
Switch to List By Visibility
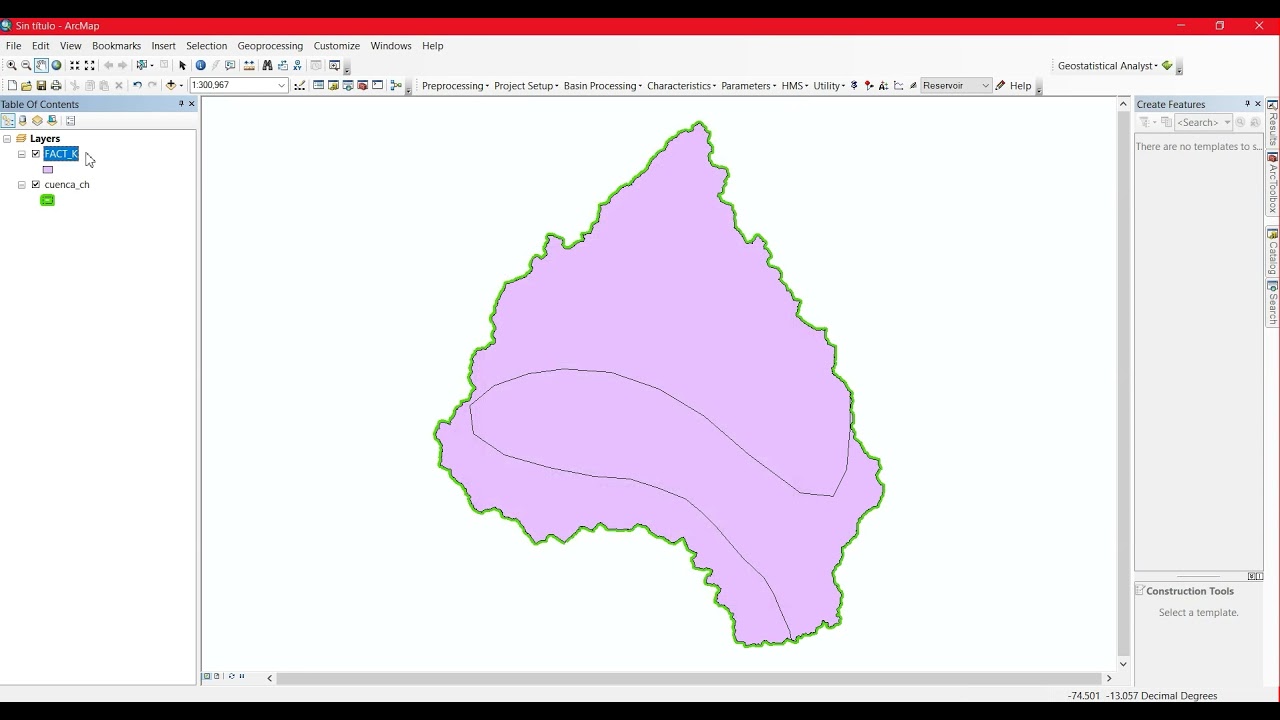37,121
